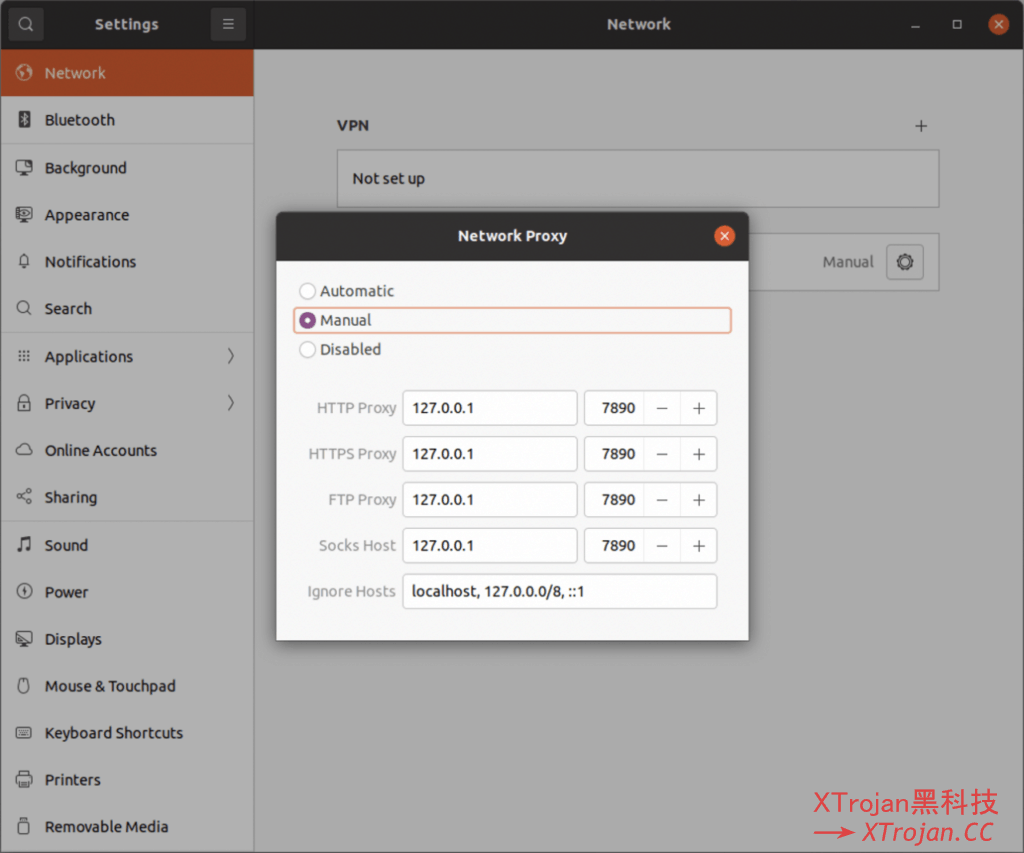Viewport: 1024px width, 853px height.
Task: Select the Manual proxy method
Action: (x=307, y=320)
